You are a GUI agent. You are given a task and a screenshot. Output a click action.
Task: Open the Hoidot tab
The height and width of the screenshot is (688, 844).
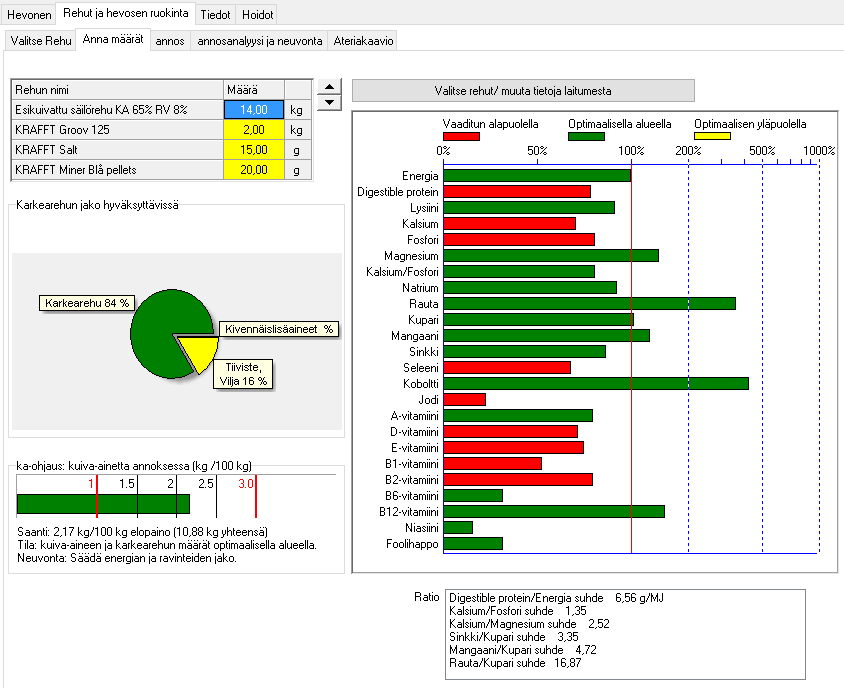point(257,15)
